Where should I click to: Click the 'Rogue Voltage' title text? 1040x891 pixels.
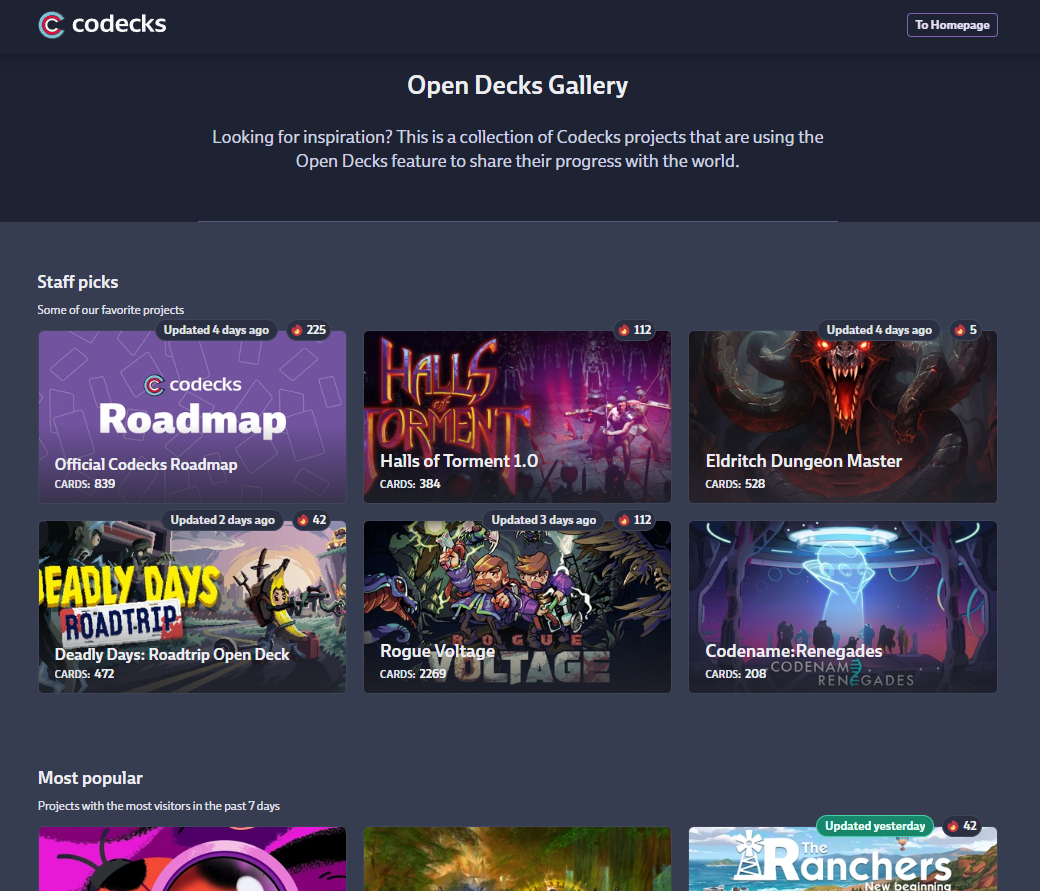tap(437, 651)
